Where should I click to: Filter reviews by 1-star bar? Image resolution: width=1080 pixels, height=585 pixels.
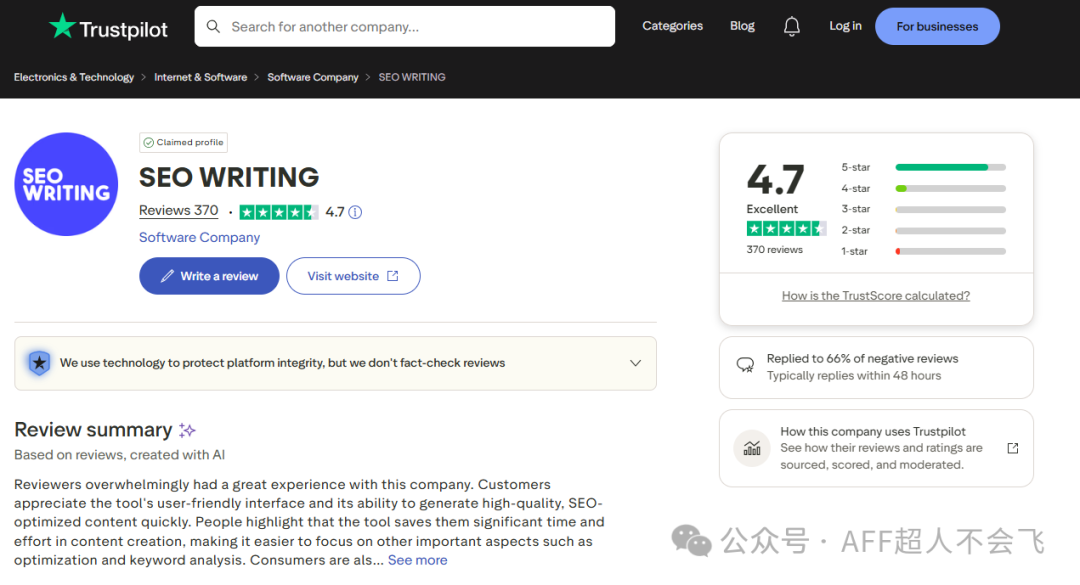951,252
